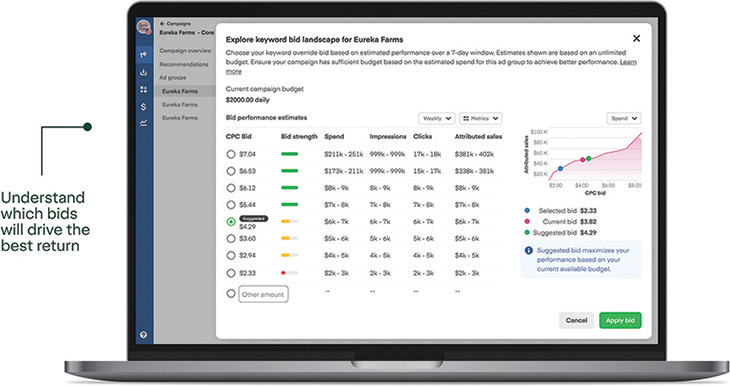Click the Other amount input field
Screen dimensions: 730x387
[x=263, y=294]
